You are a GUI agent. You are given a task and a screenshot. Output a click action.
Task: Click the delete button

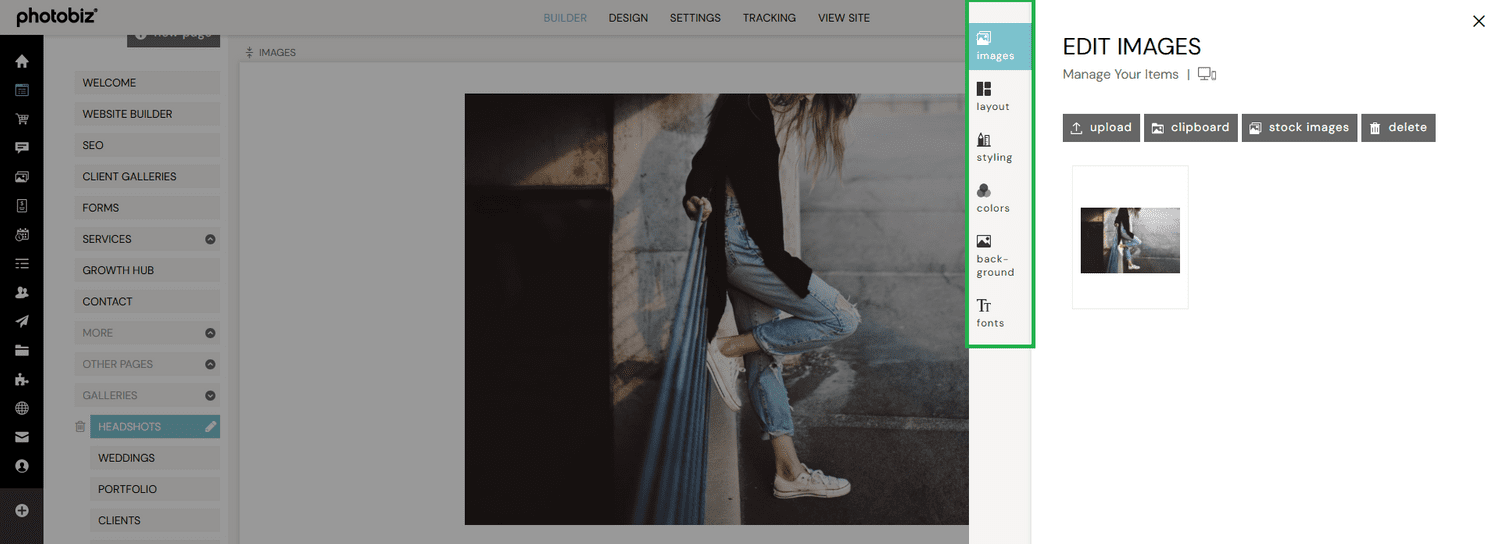point(1398,128)
